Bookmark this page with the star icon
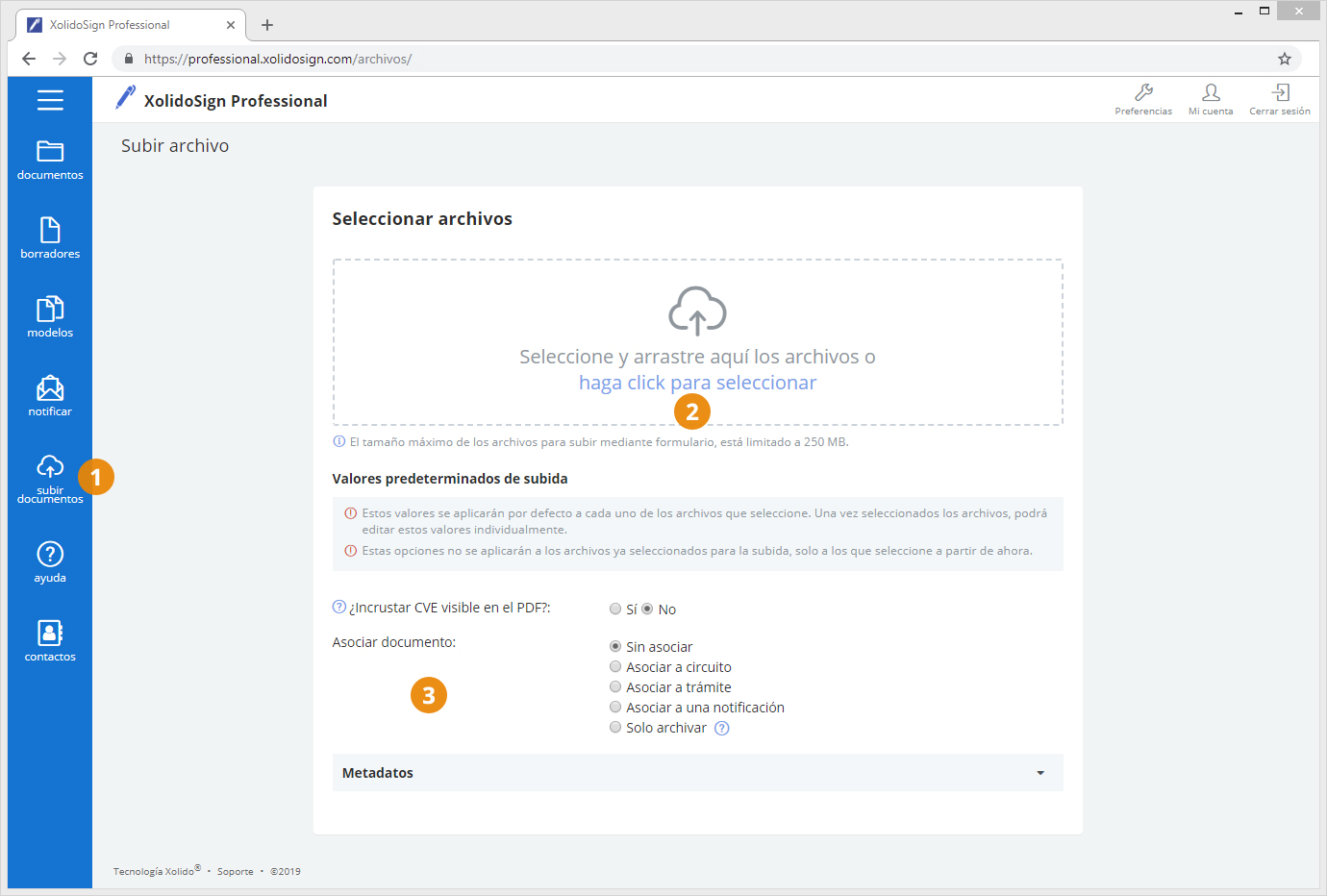The image size is (1327, 896). pyautogui.click(x=1284, y=59)
